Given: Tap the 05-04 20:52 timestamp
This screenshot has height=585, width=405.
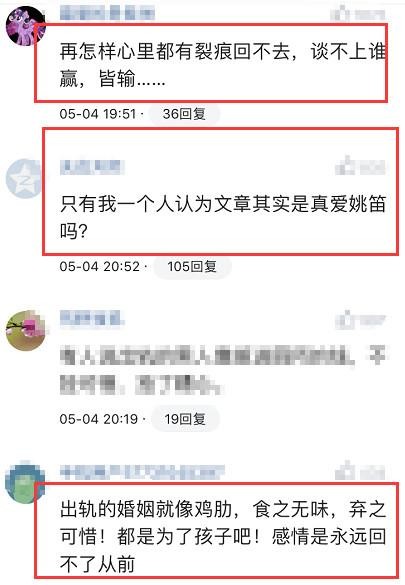Looking at the screenshot, I should click(100, 266).
